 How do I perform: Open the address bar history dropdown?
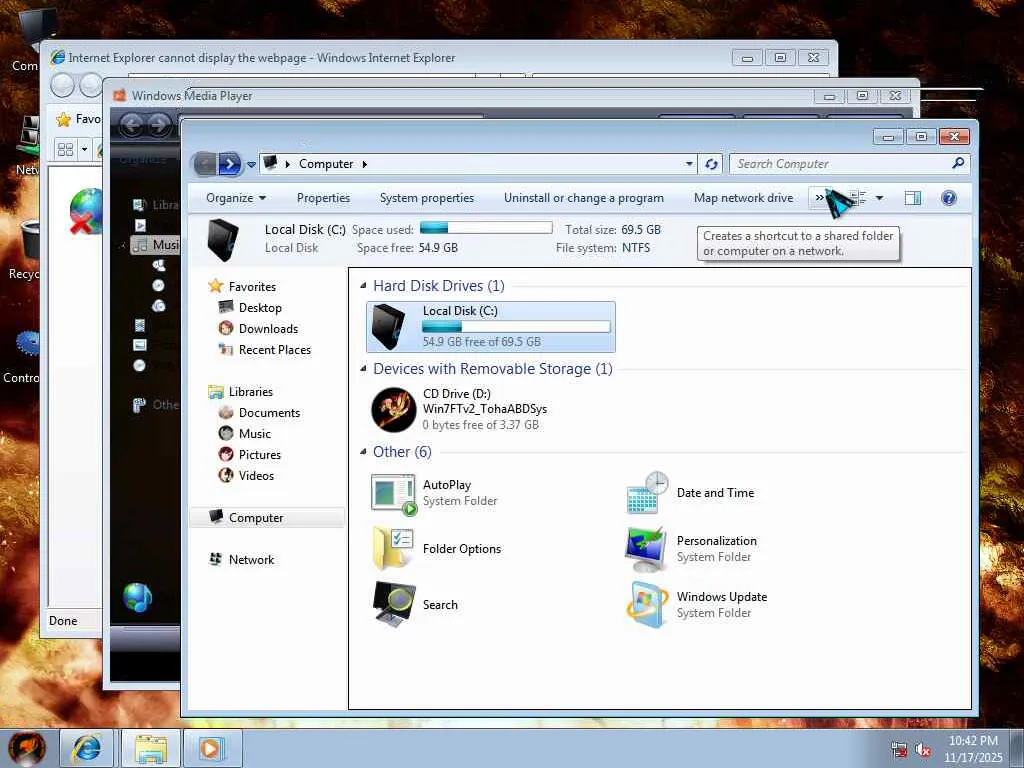click(x=689, y=164)
